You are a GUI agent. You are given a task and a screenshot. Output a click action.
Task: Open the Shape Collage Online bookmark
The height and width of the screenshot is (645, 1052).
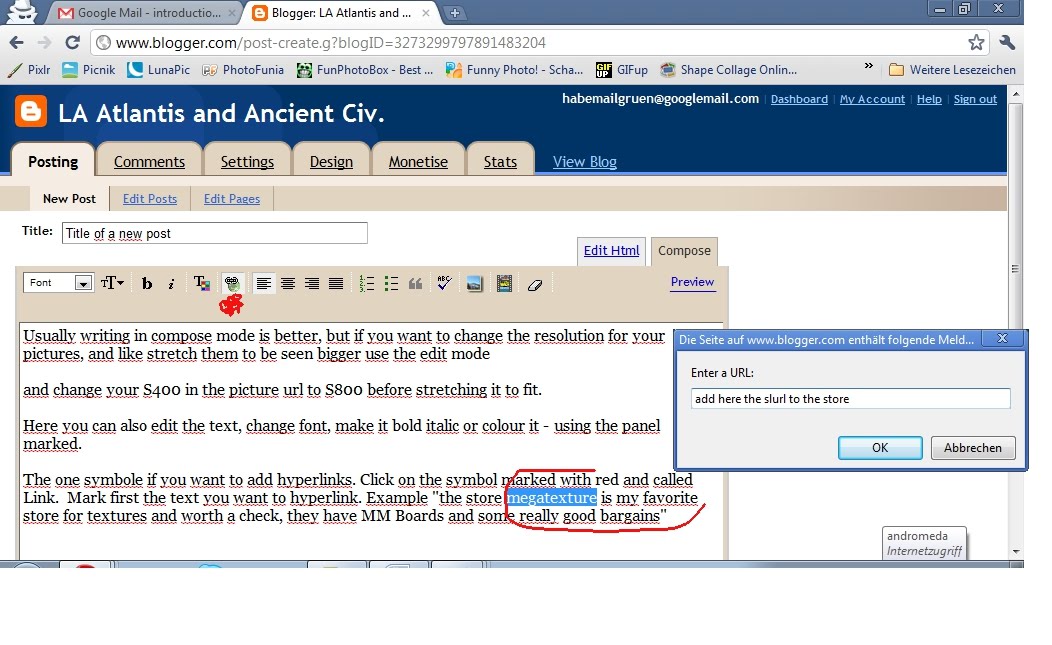[x=729, y=70]
